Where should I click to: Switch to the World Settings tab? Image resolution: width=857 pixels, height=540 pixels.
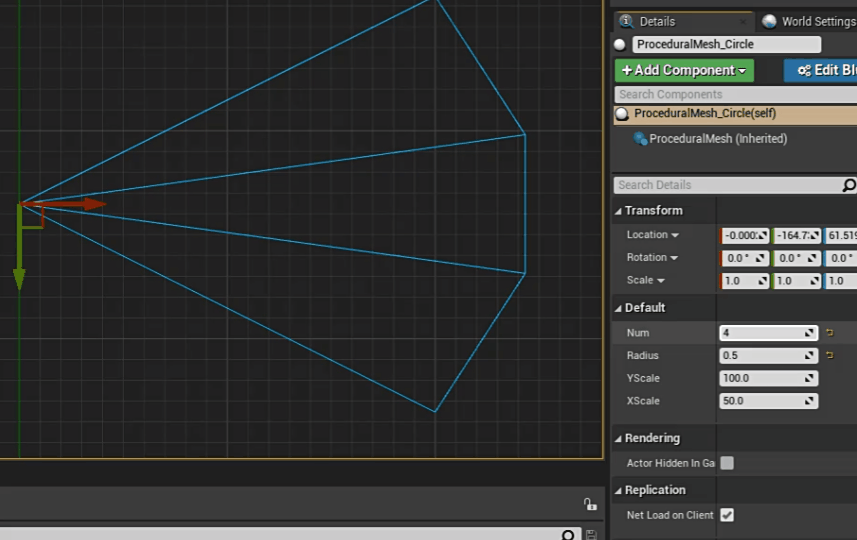(819, 21)
